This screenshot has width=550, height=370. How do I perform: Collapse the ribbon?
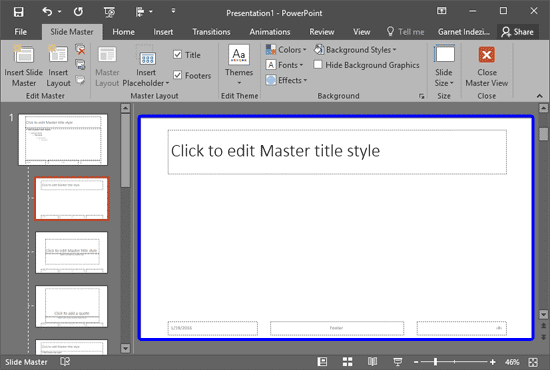pyautogui.click(x=539, y=96)
